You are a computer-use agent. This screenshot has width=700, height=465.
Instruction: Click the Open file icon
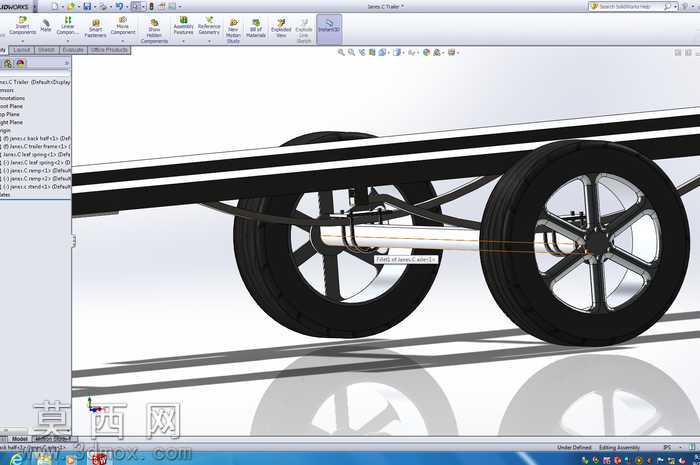(71, 6)
